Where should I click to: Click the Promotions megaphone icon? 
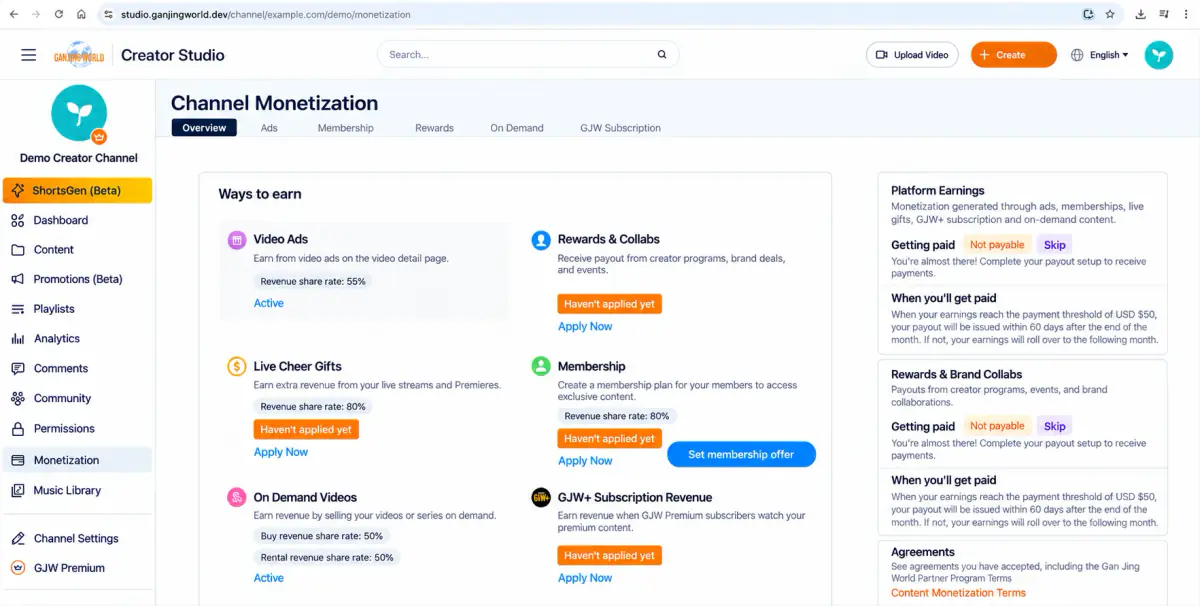pos(18,279)
